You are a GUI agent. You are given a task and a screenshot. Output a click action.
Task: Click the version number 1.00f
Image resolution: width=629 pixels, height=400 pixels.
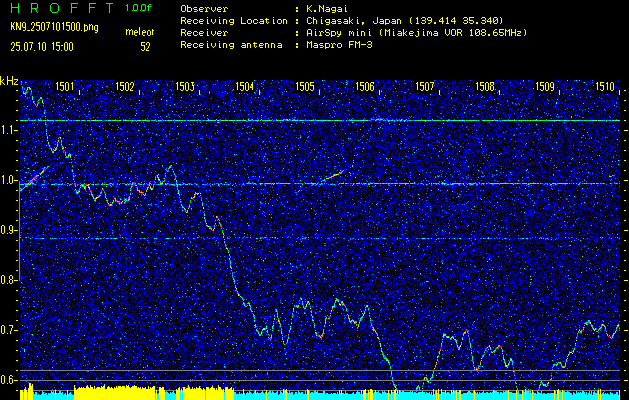point(138,8)
